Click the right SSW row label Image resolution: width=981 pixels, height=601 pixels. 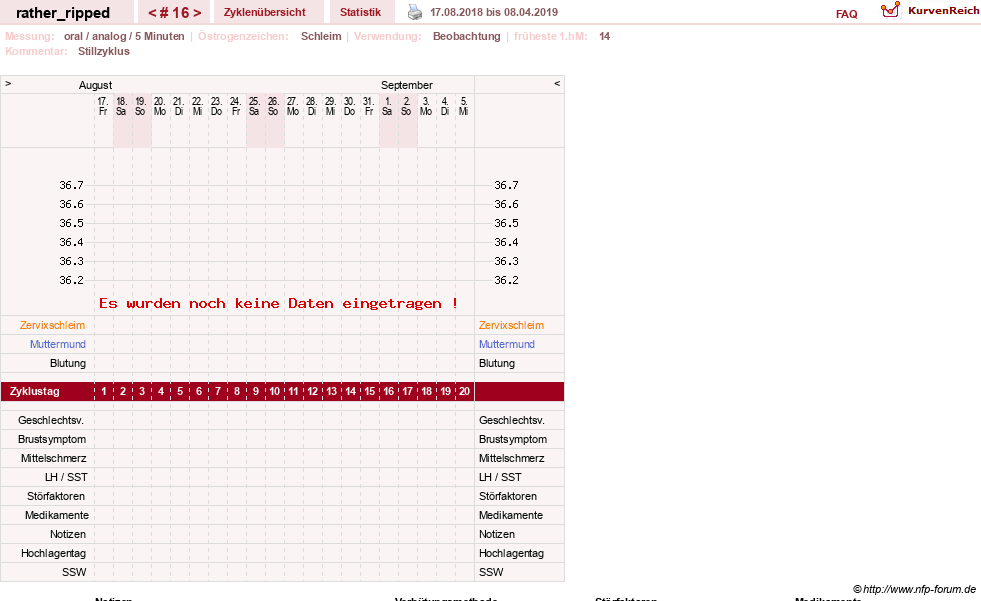491,572
